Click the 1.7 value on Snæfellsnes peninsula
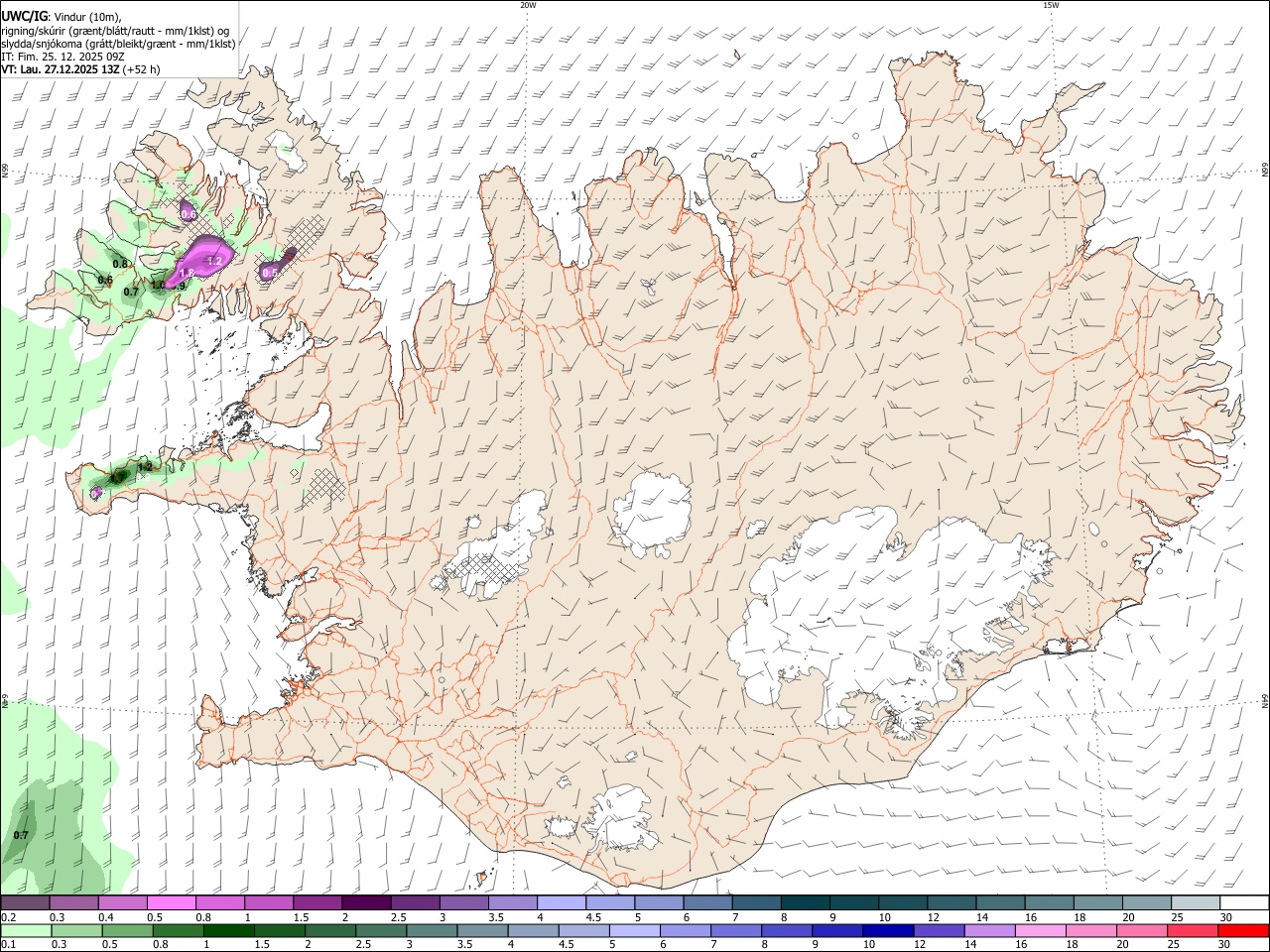Image resolution: width=1270 pixels, height=952 pixels. [117, 478]
